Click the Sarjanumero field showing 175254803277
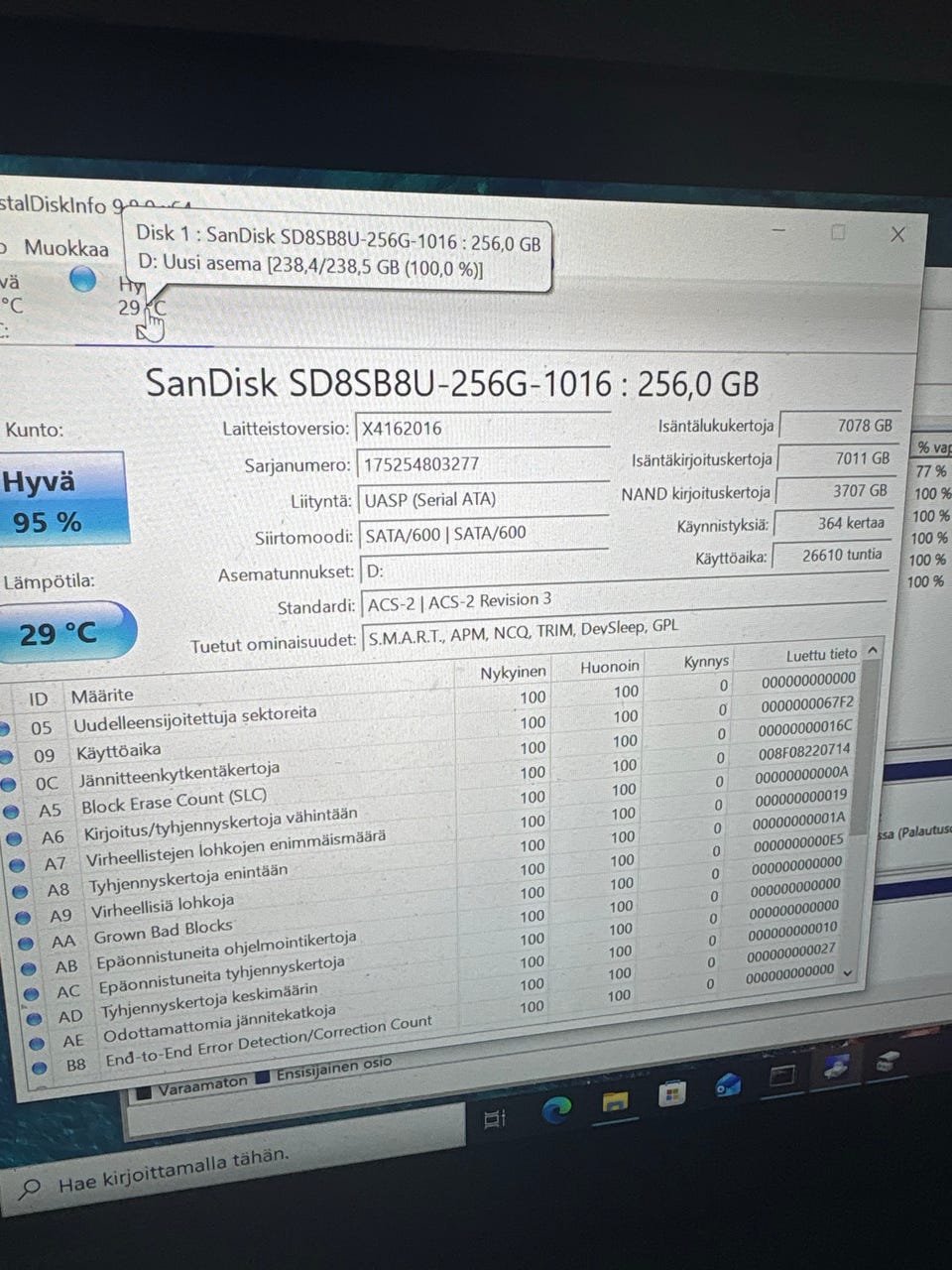The image size is (952, 1270). coord(482,464)
